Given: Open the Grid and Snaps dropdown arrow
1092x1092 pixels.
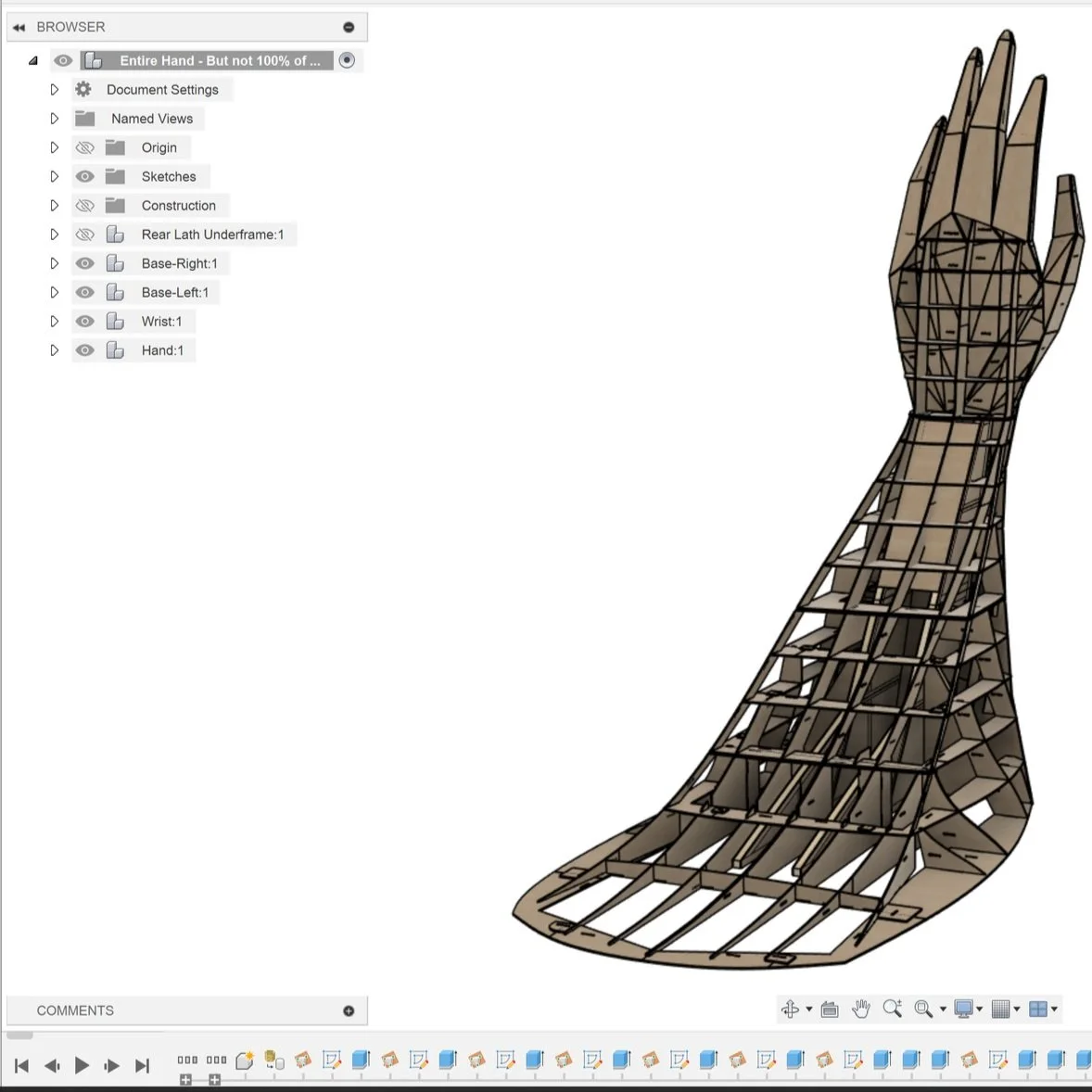Looking at the screenshot, I should tap(1017, 1009).
